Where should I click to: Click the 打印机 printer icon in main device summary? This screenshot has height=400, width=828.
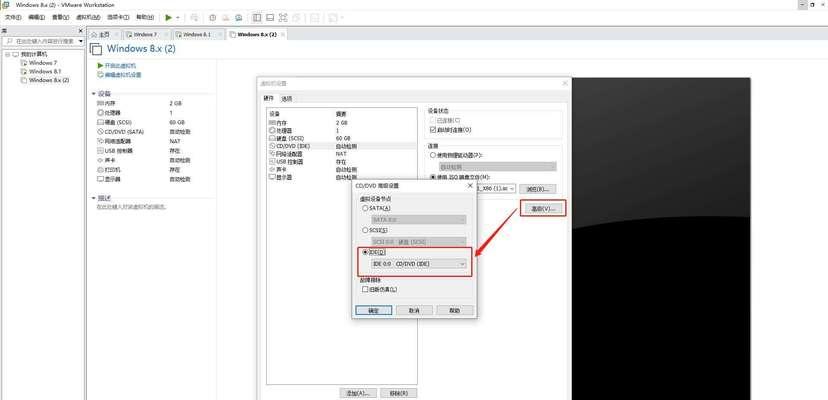(x=100, y=170)
